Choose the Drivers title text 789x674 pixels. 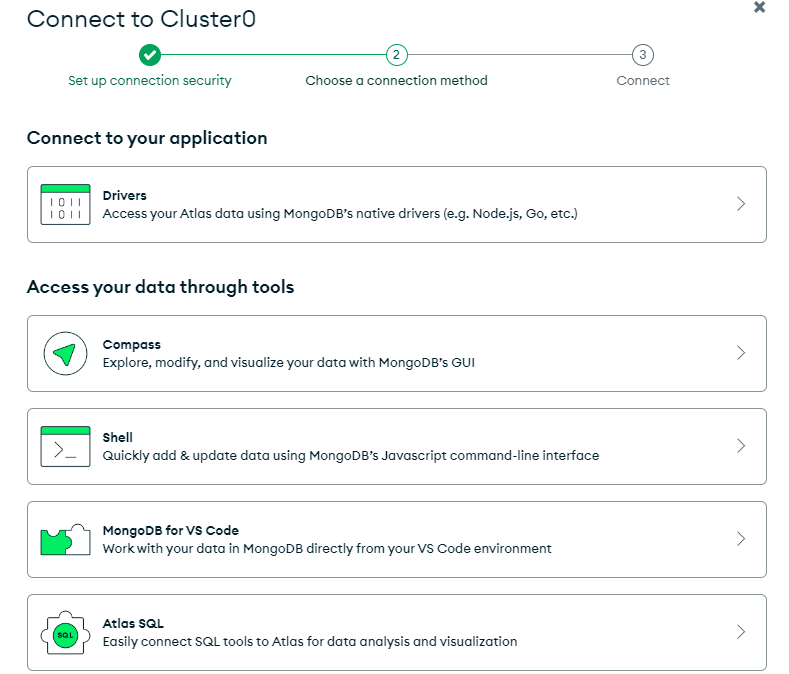(x=125, y=196)
